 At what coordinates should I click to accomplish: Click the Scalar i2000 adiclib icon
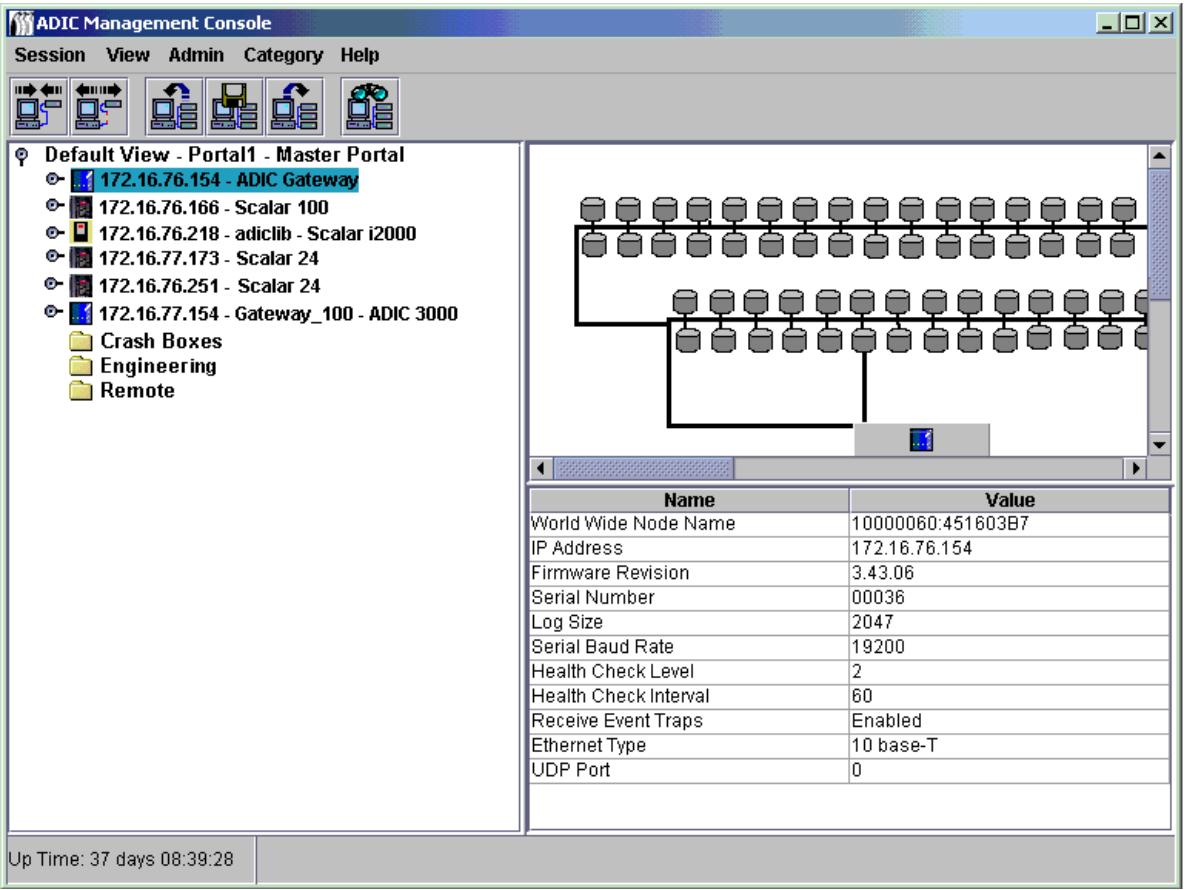[80, 232]
